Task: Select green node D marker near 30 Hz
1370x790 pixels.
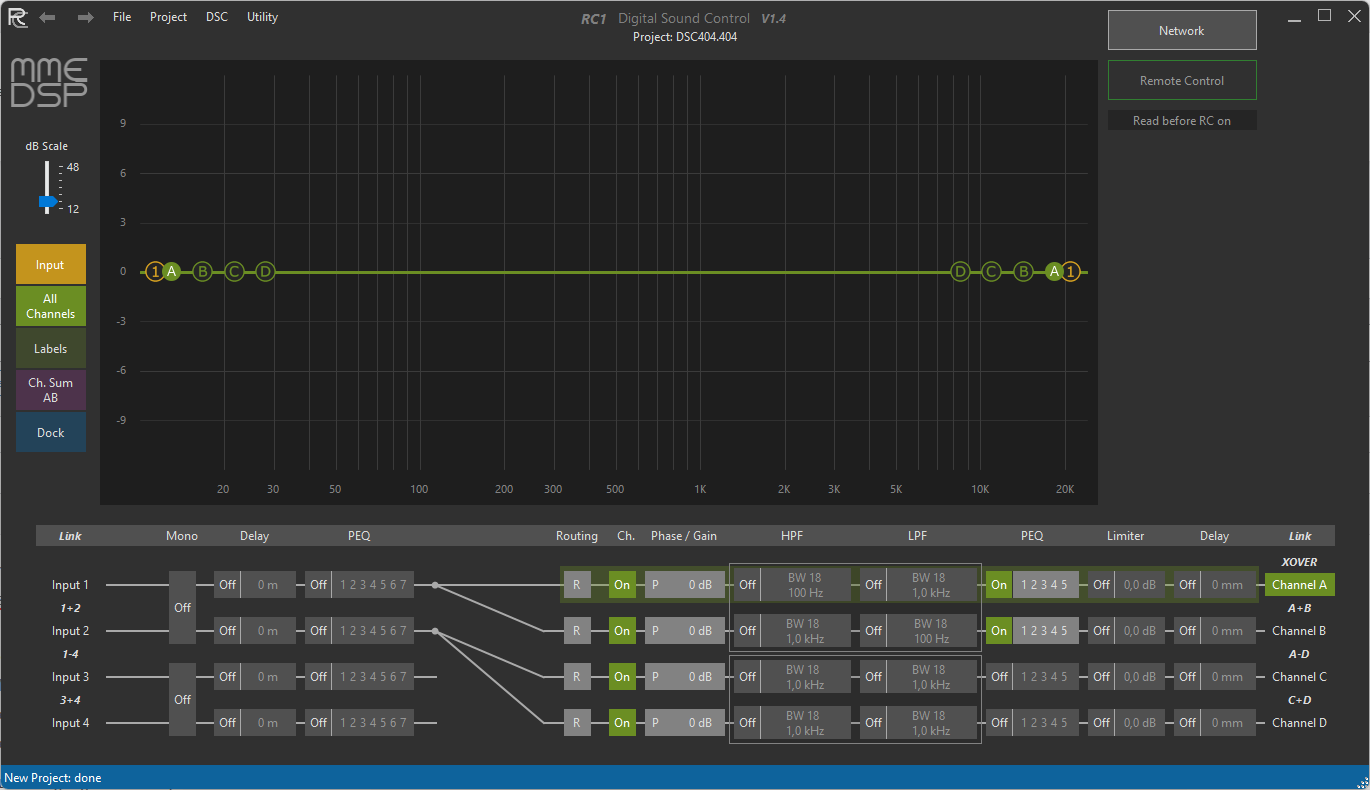Action: click(x=265, y=271)
